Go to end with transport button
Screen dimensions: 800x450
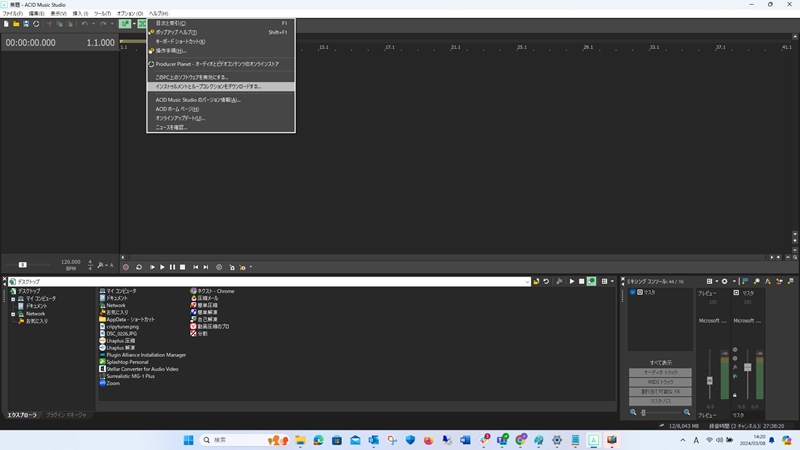[206, 267]
